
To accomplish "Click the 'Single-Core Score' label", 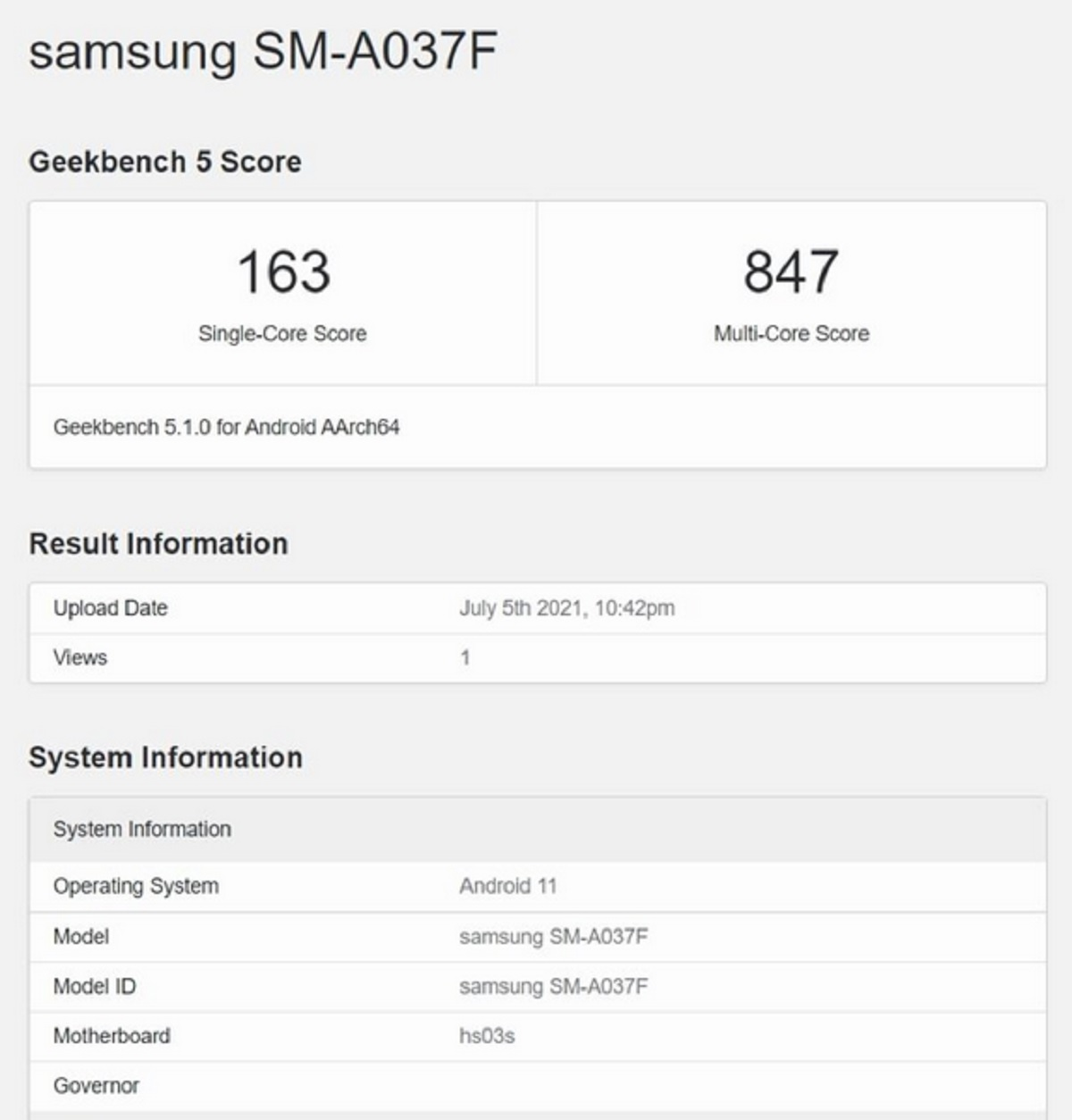I will (x=282, y=333).
